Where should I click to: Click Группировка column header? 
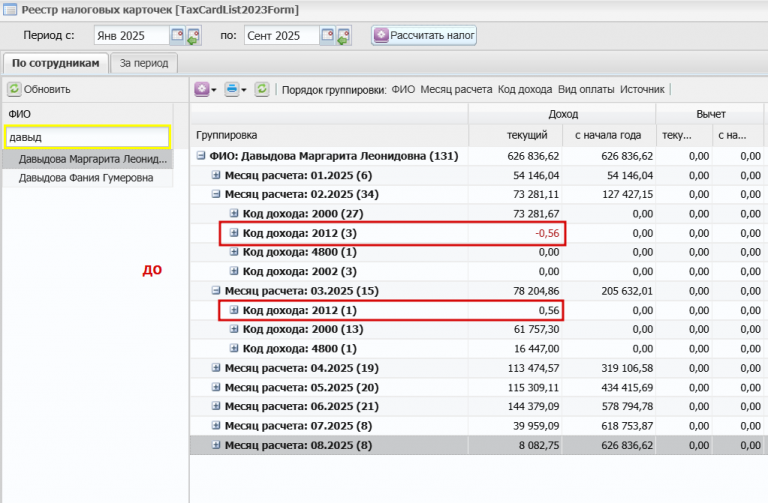point(329,135)
